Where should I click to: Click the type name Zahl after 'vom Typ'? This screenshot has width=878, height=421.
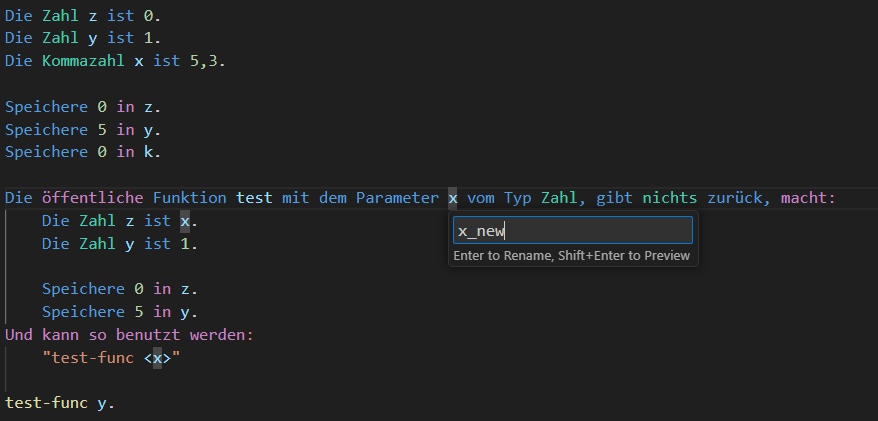pos(559,198)
